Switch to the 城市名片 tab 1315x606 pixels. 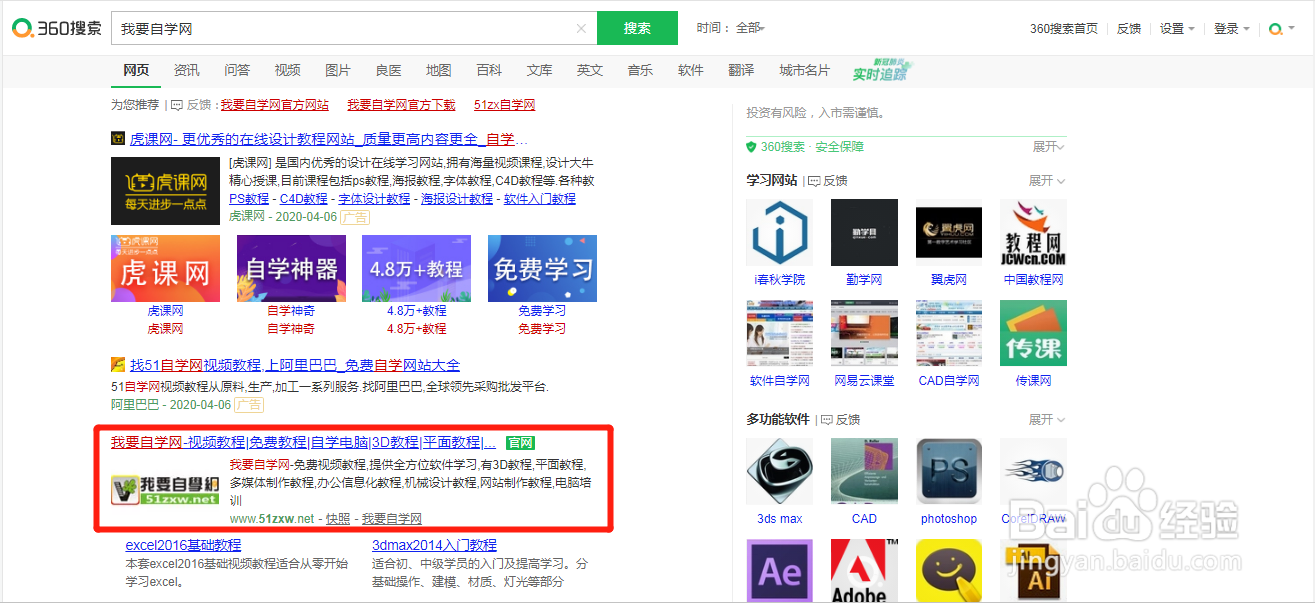(805, 70)
